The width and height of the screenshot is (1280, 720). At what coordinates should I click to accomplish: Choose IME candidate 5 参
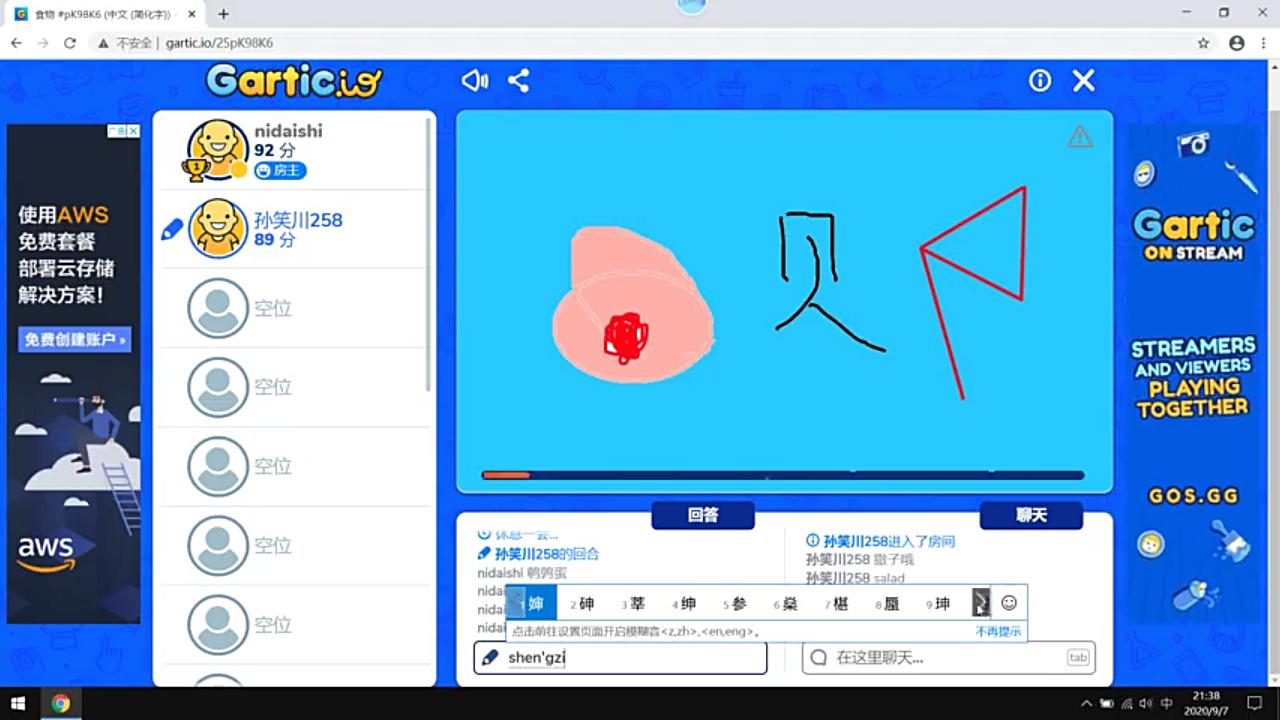(x=735, y=603)
